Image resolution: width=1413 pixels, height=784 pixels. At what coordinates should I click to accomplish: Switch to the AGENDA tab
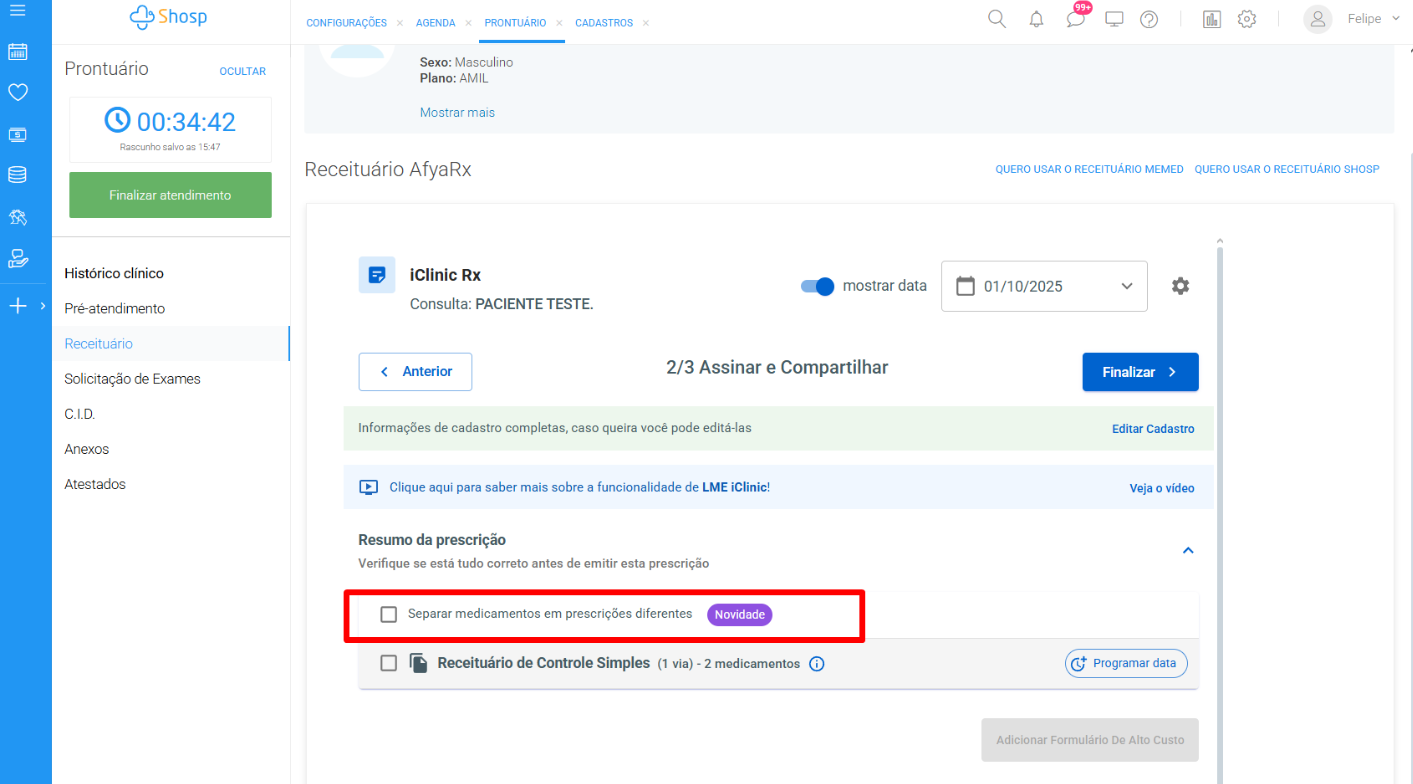(435, 23)
